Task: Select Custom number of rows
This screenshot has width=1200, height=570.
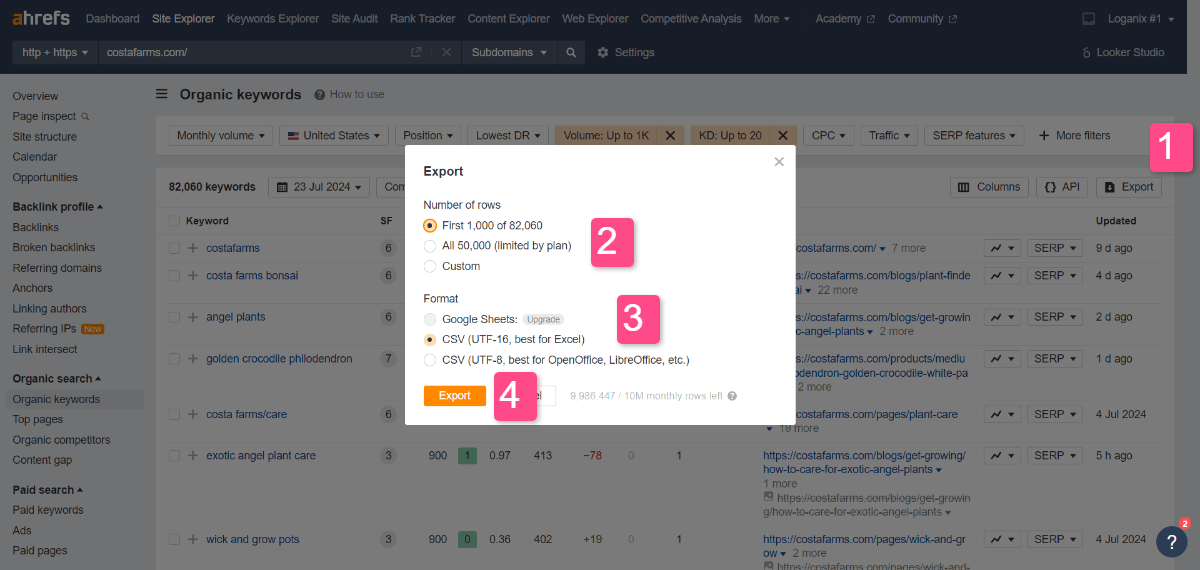Action: point(430,266)
